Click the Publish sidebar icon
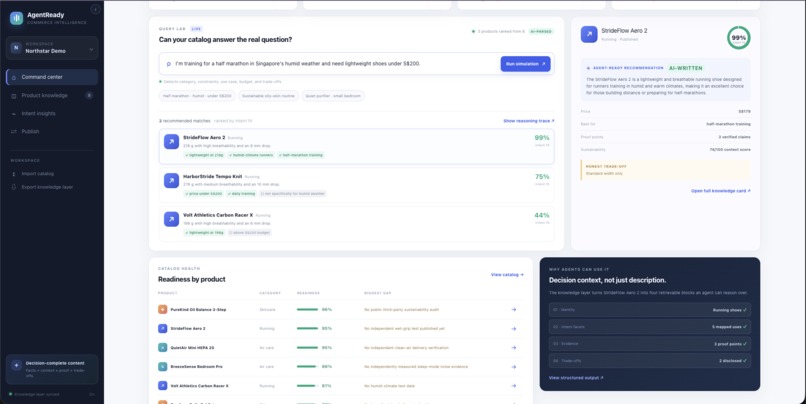The width and height of the screenshot is (806, 404). coord(14,132)
